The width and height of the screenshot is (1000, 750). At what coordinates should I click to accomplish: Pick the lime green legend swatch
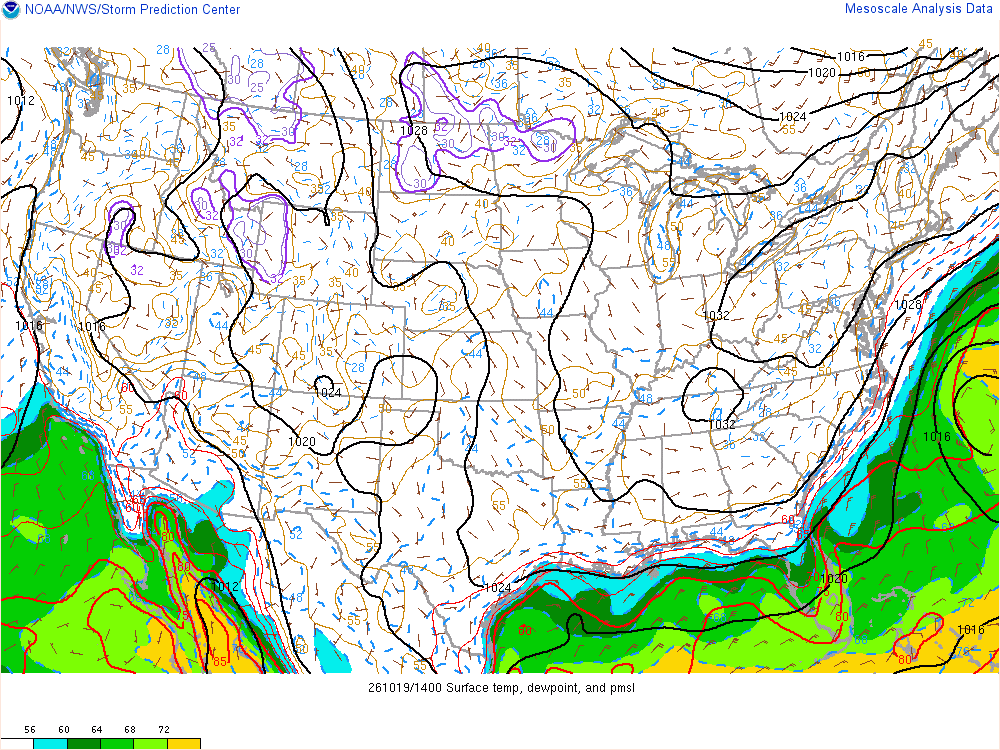(x=151, y=744)
